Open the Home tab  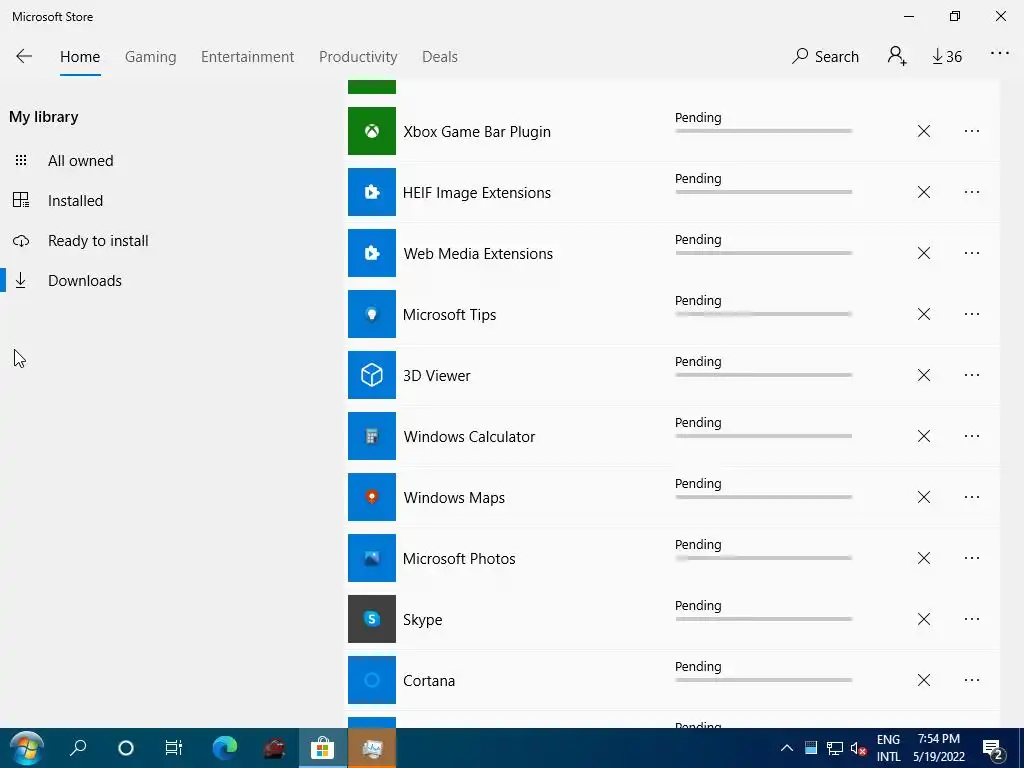click(80, 57)
